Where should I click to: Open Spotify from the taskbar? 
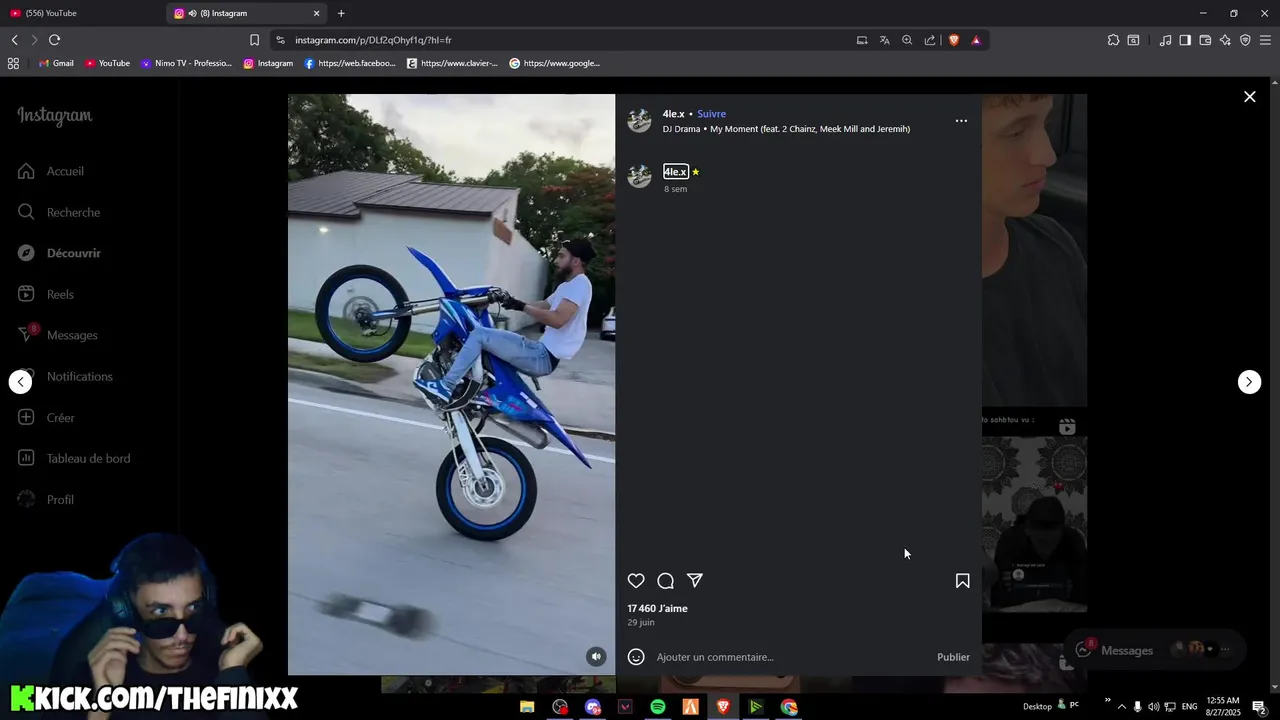[657, 707]
